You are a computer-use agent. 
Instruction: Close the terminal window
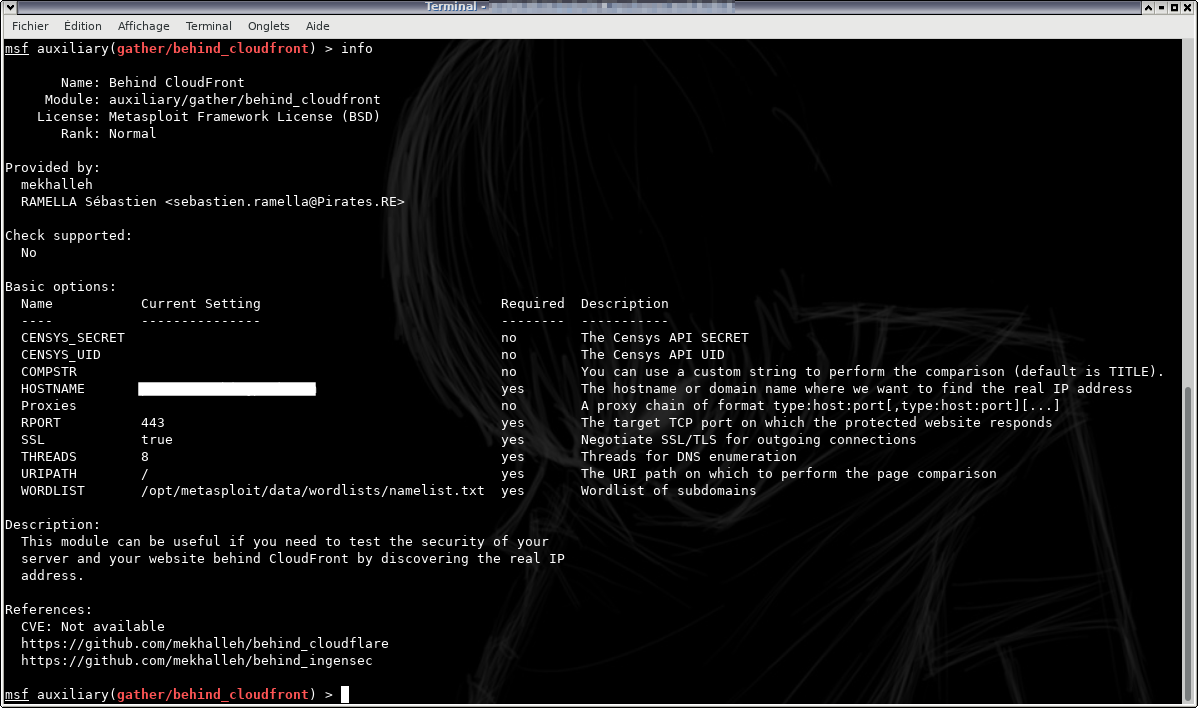[x=1187, y=7]
